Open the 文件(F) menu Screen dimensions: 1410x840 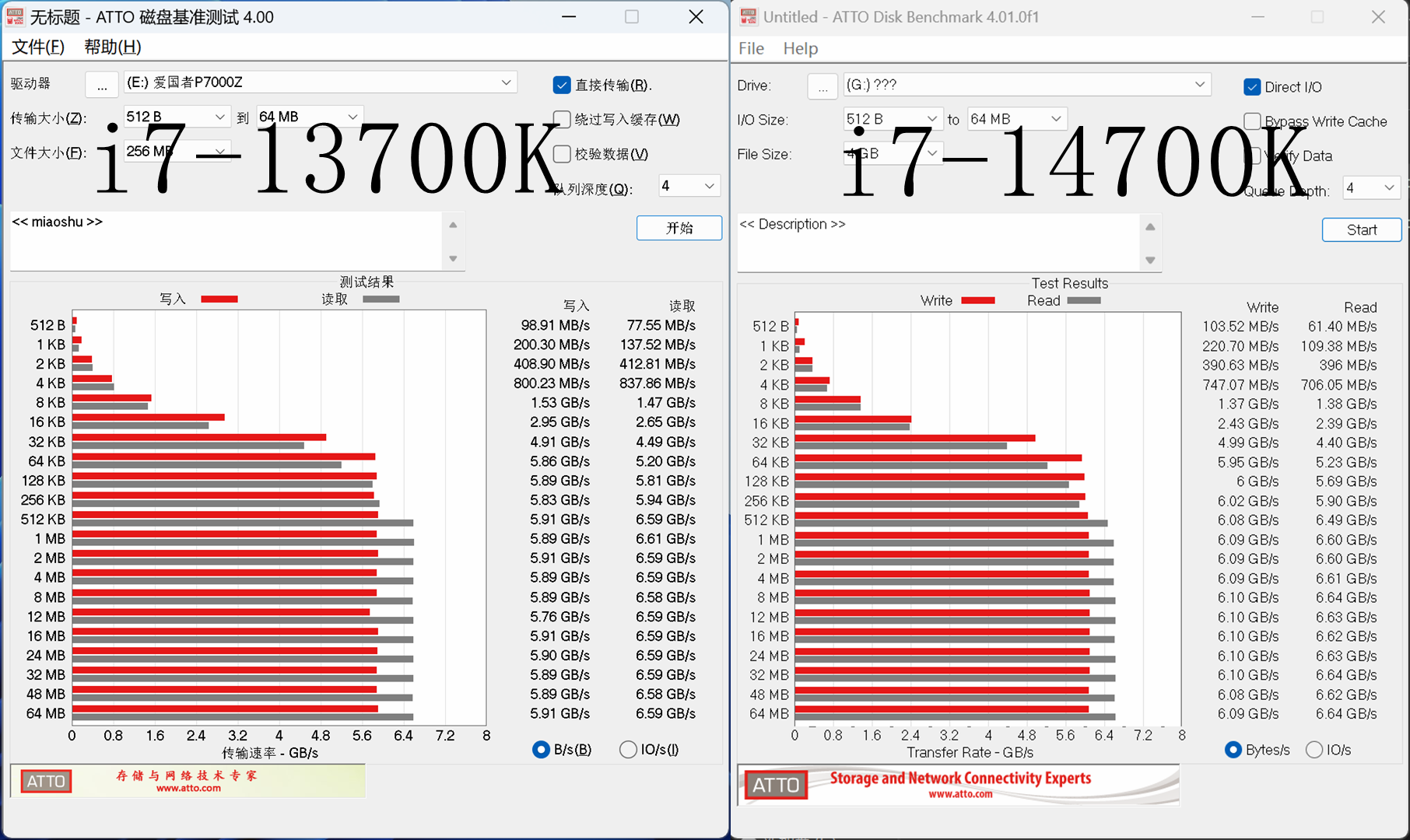(38, 47)
